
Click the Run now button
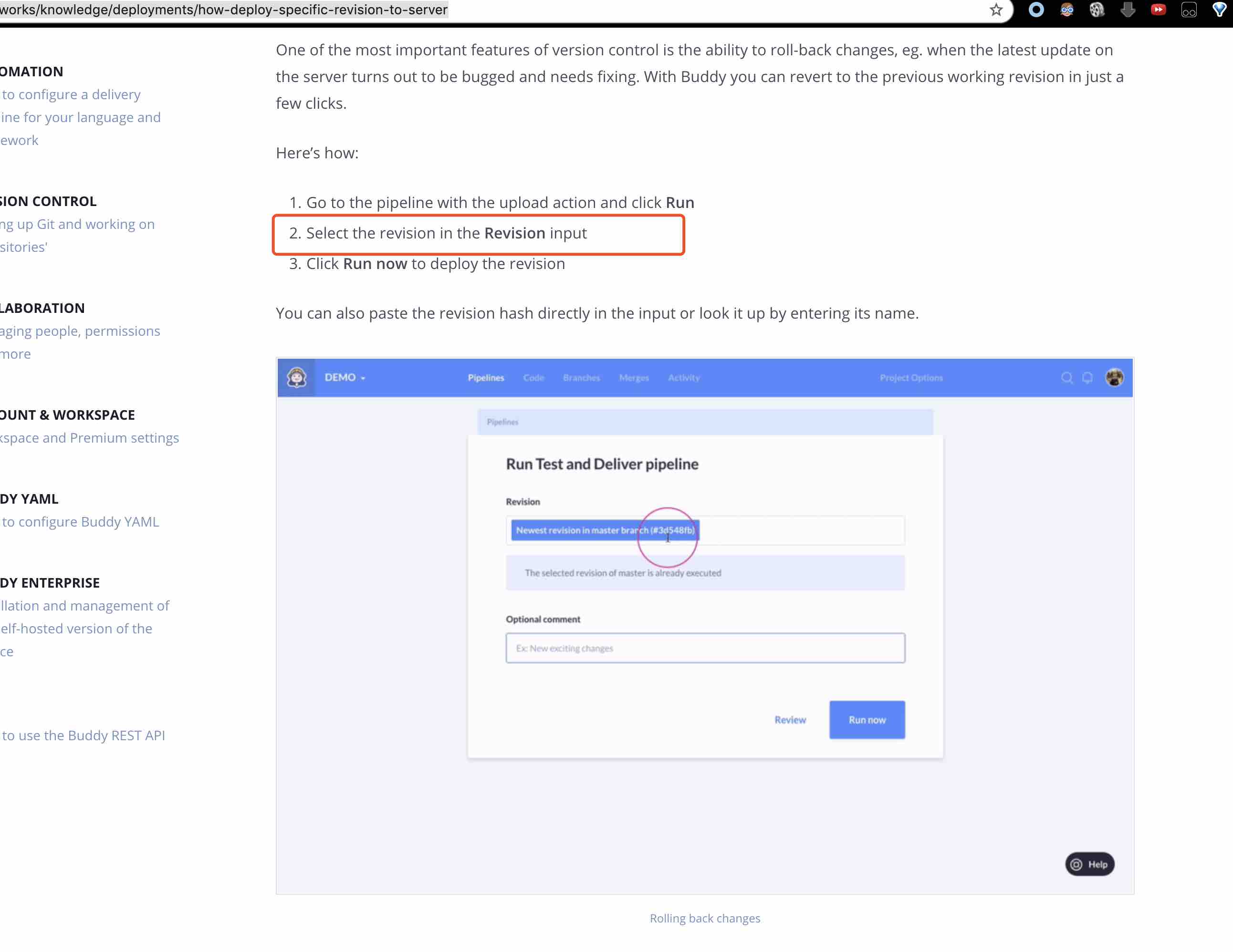point(867,720)
